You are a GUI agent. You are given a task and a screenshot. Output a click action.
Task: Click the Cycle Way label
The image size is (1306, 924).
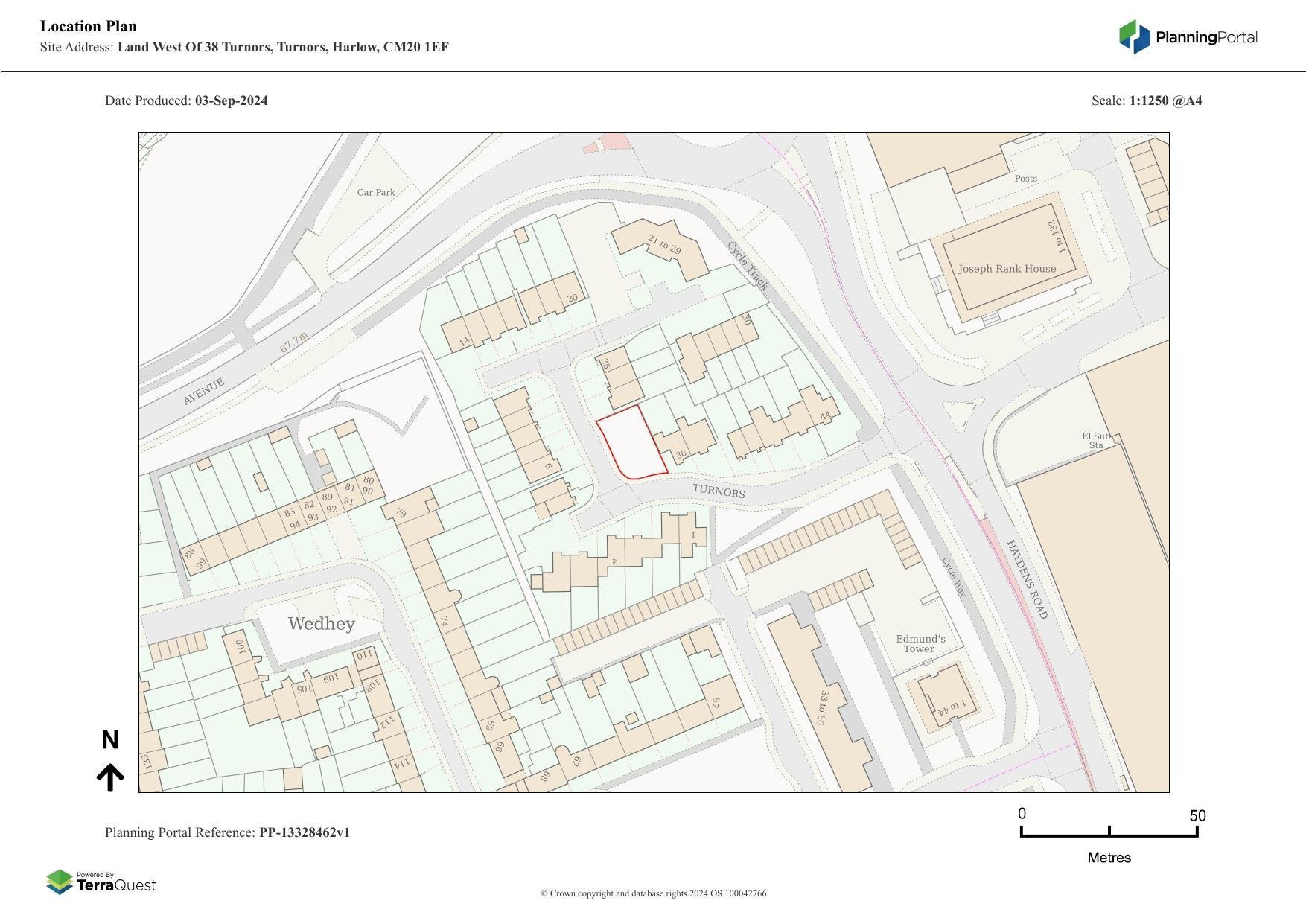click(953, 577)
